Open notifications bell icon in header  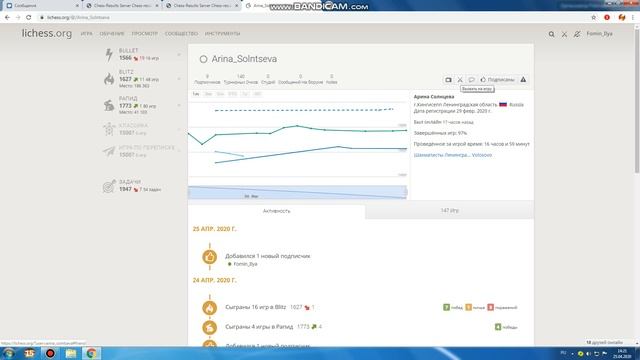coord(577,34)
